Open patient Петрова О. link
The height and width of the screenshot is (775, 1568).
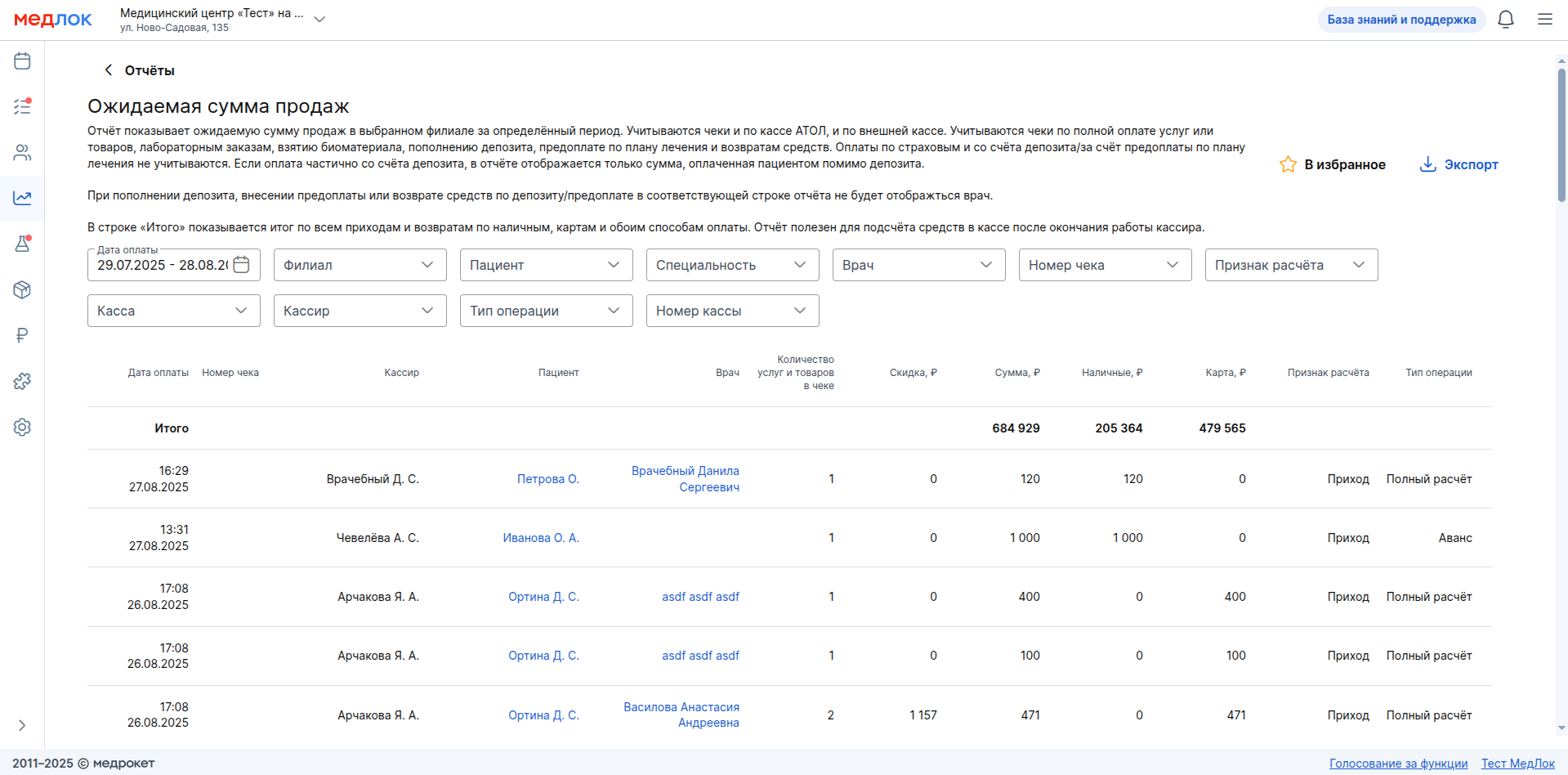[547, 479]
